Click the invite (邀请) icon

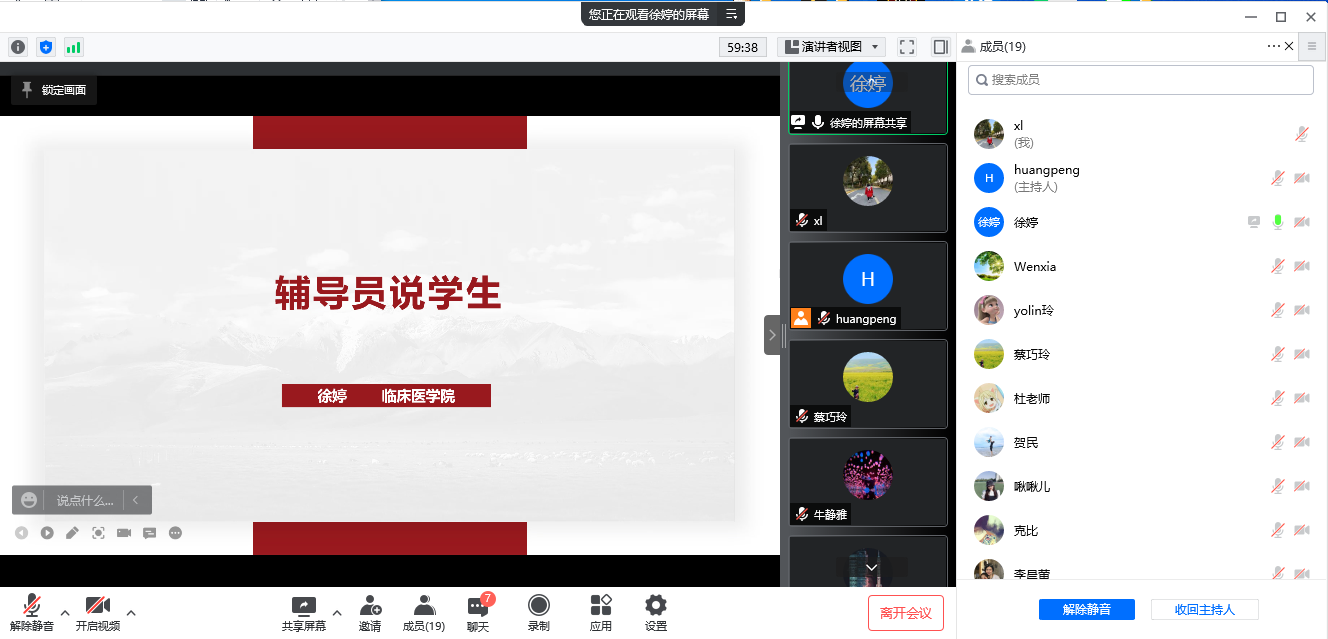[x=370, y=612]
